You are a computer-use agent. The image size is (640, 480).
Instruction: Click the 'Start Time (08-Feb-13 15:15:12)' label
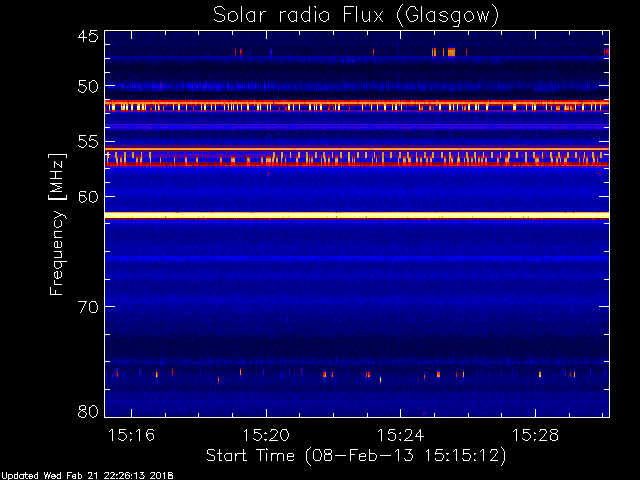[356, 456]
